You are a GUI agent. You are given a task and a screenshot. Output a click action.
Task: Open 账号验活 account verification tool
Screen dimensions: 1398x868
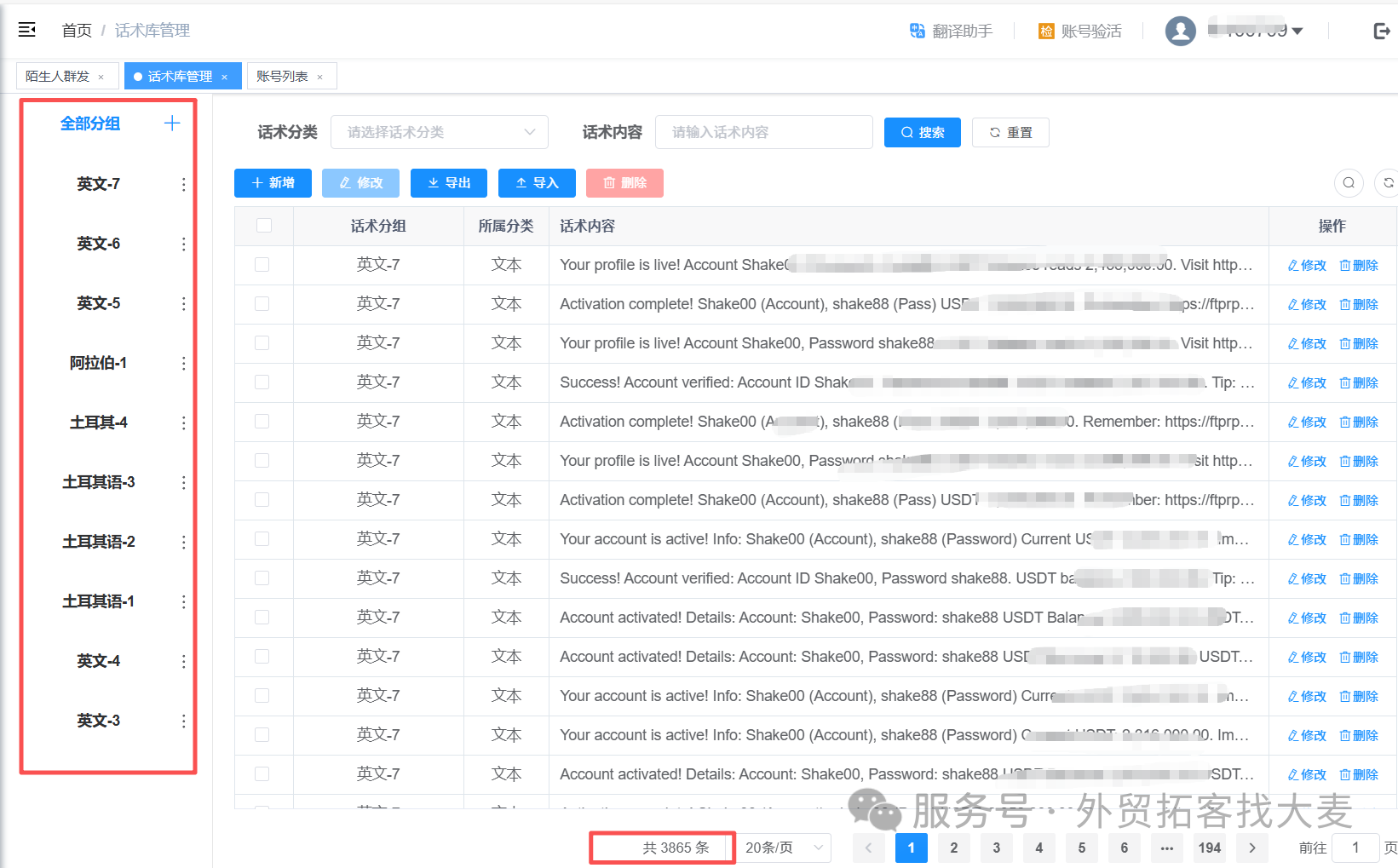1080,31
